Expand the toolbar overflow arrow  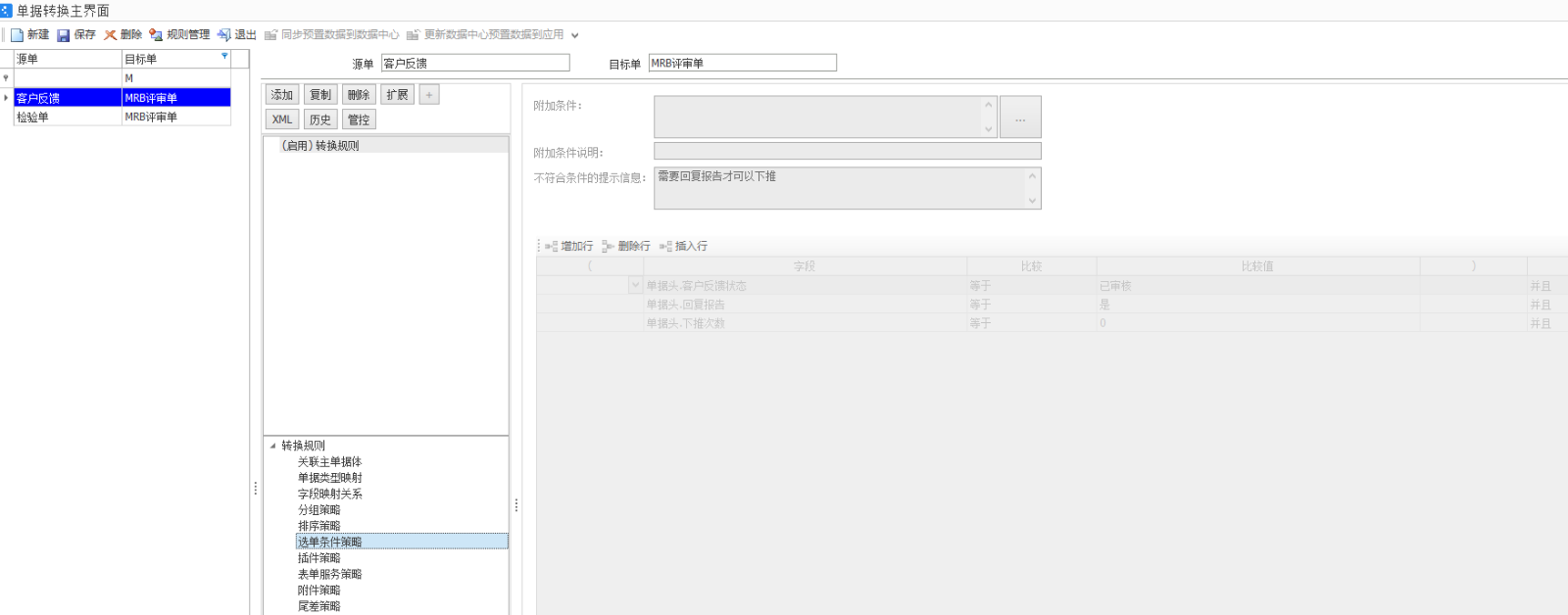tap(575, 35)
